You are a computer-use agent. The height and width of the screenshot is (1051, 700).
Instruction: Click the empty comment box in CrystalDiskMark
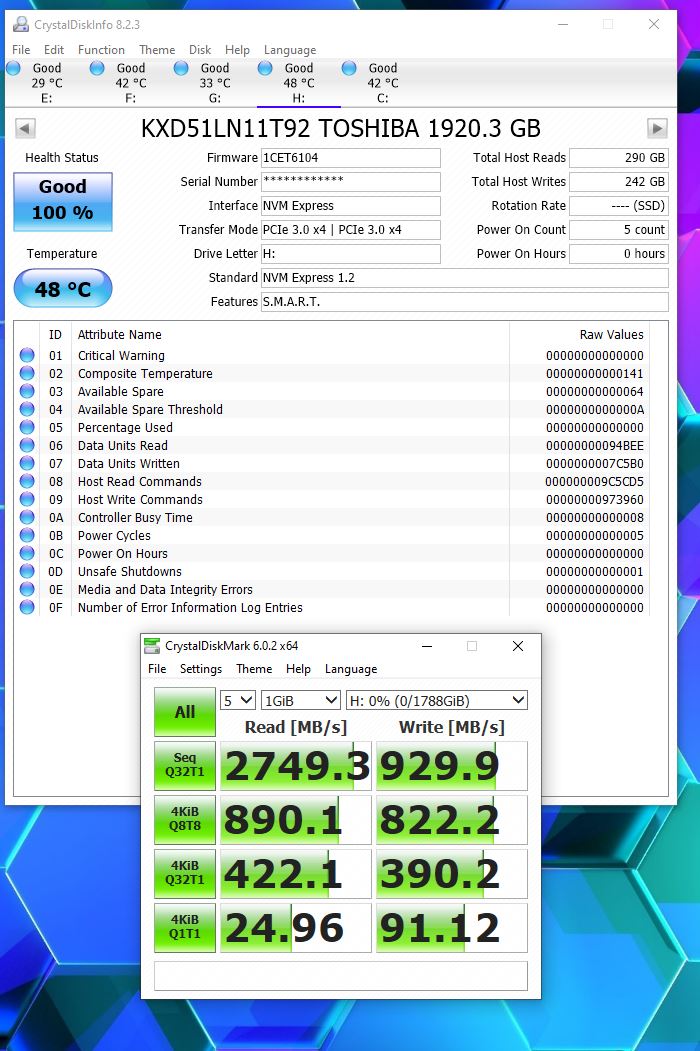(341, 976)
